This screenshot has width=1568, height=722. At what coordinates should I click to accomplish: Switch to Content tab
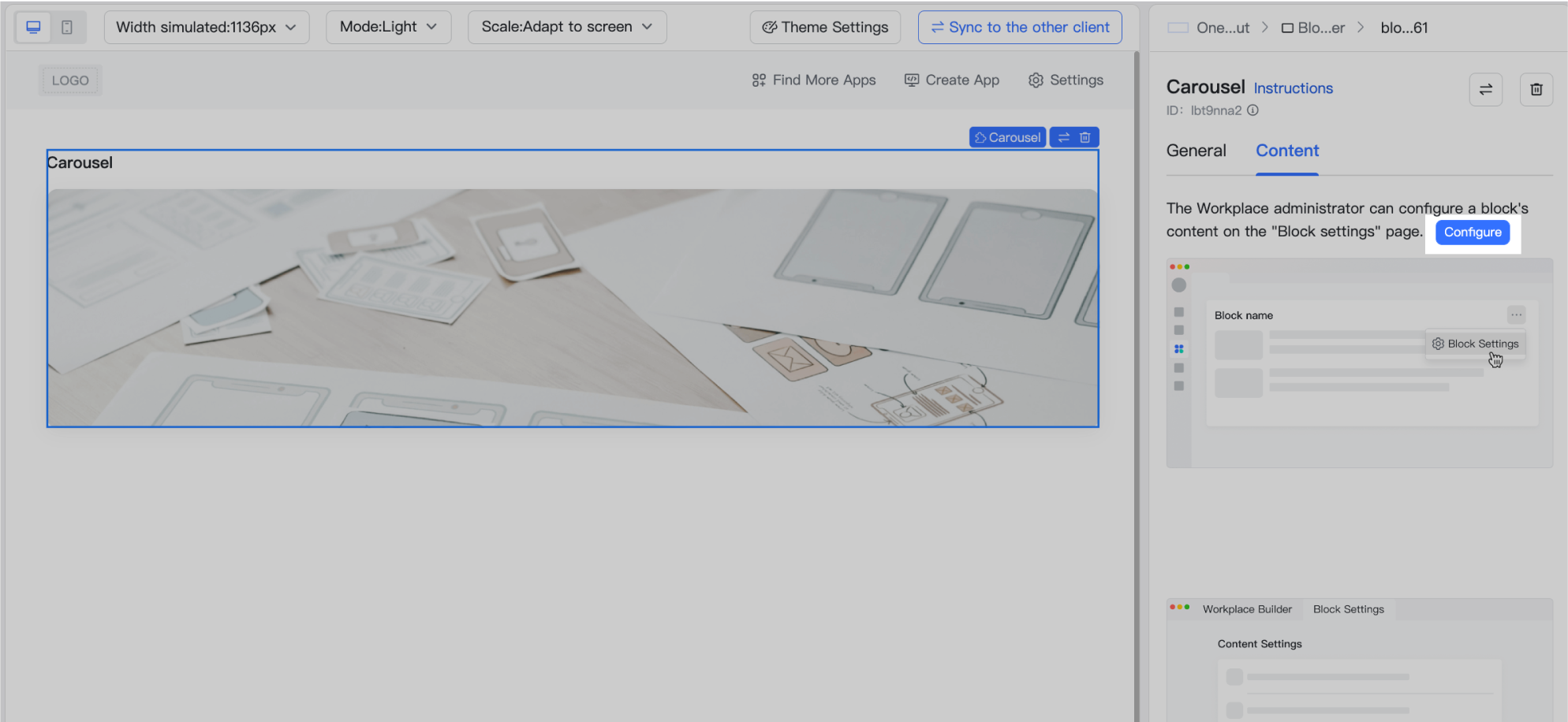(x=1287, y=151)
